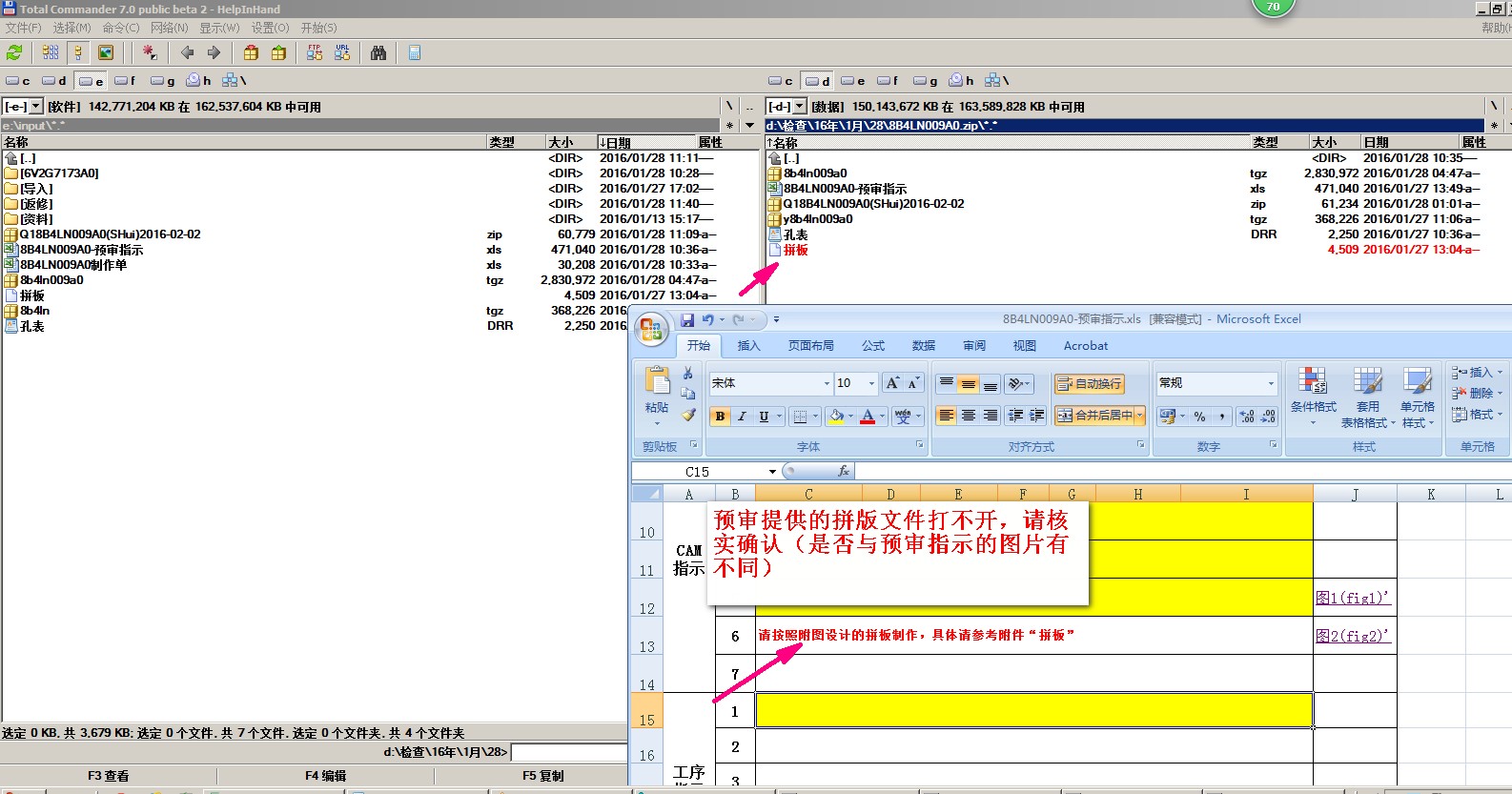The height and width of the screenshot is (794, 1512).
Task: Click the F3 查看 button
Action: 109,776
